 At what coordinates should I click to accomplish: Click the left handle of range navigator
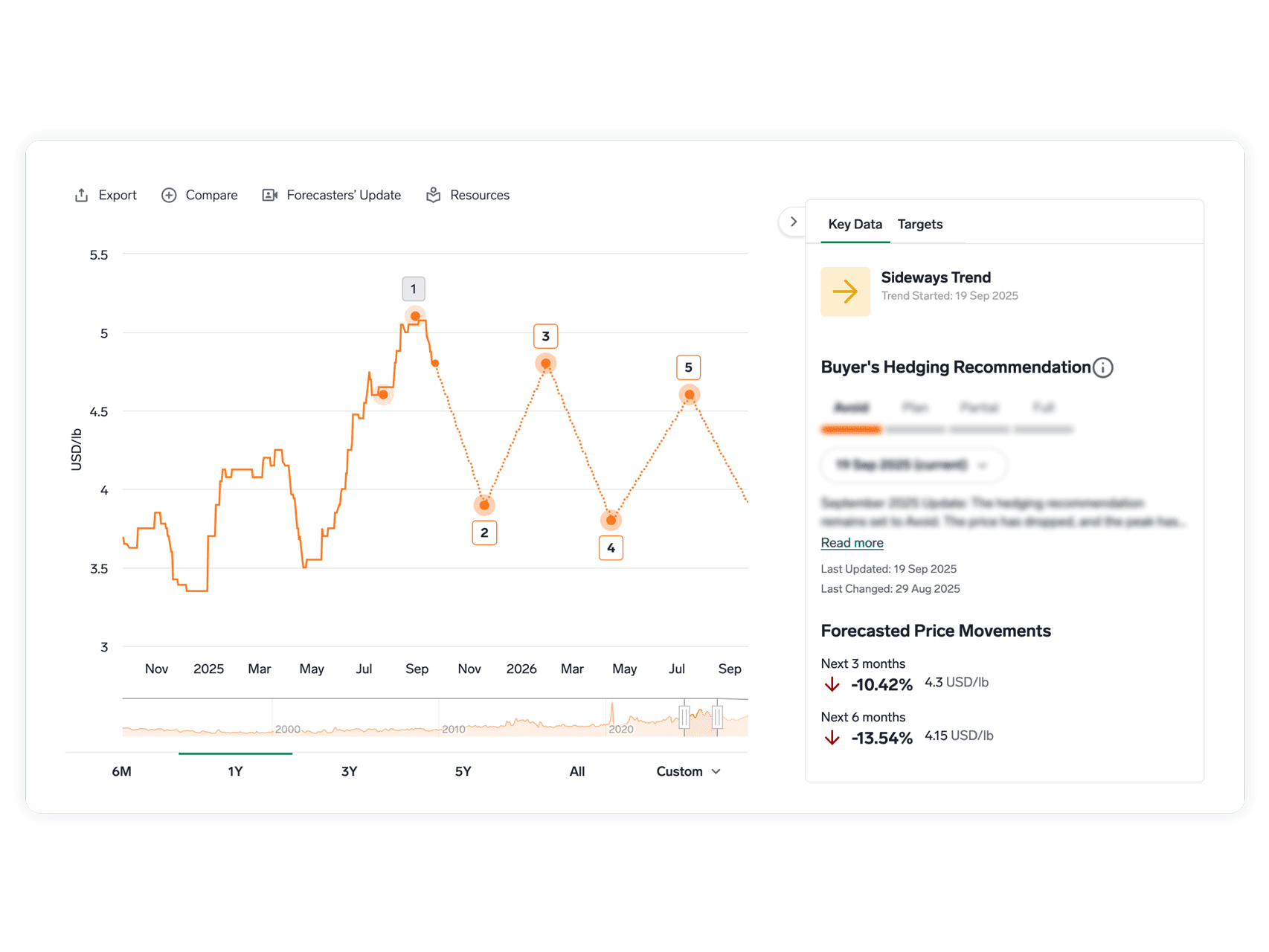(x=684, y=717)
